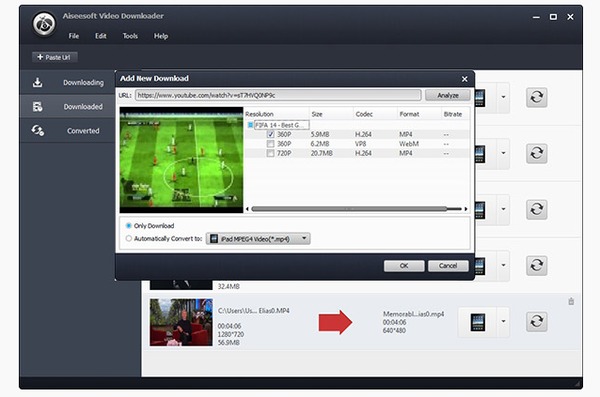Click the Ellen show video thumbnail
The width and height of the screenshot is (600, 397).
coord(181,322)
